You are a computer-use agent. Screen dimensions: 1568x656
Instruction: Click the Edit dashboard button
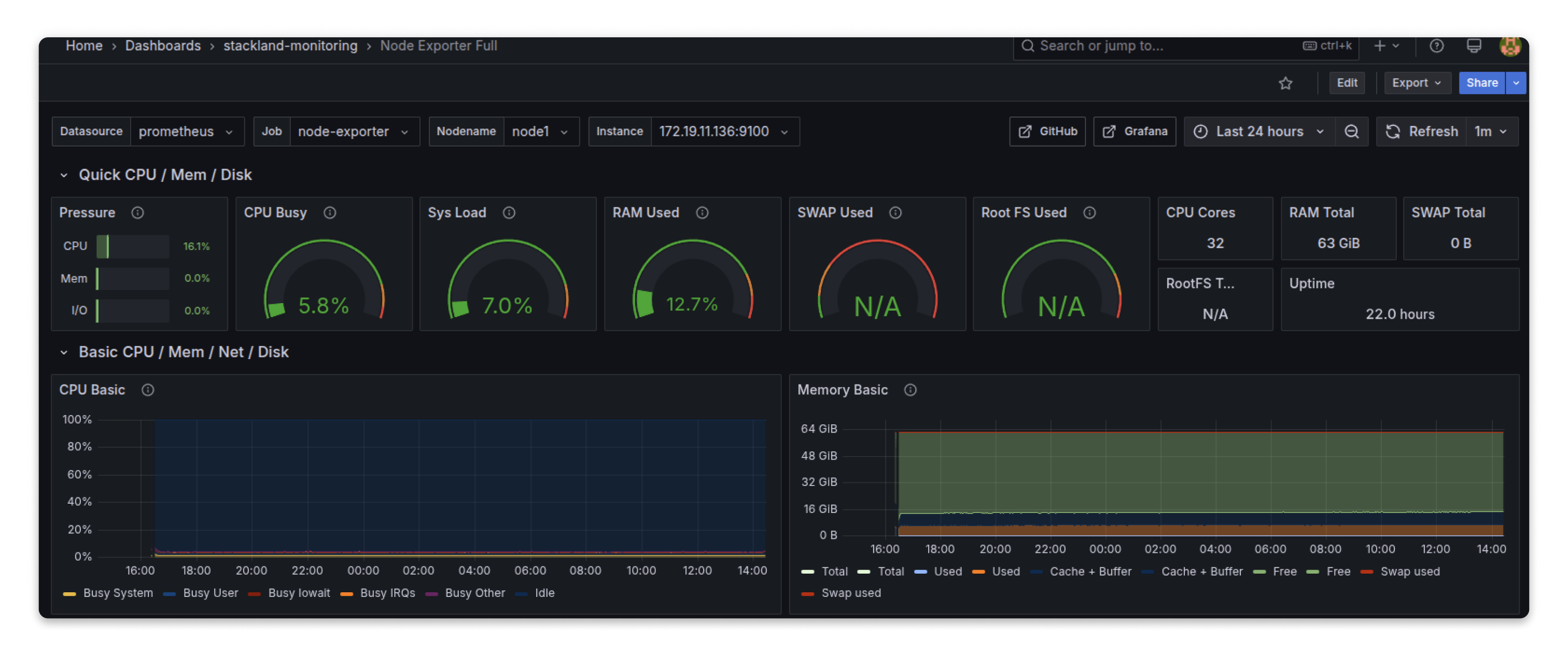[1347, 83]
